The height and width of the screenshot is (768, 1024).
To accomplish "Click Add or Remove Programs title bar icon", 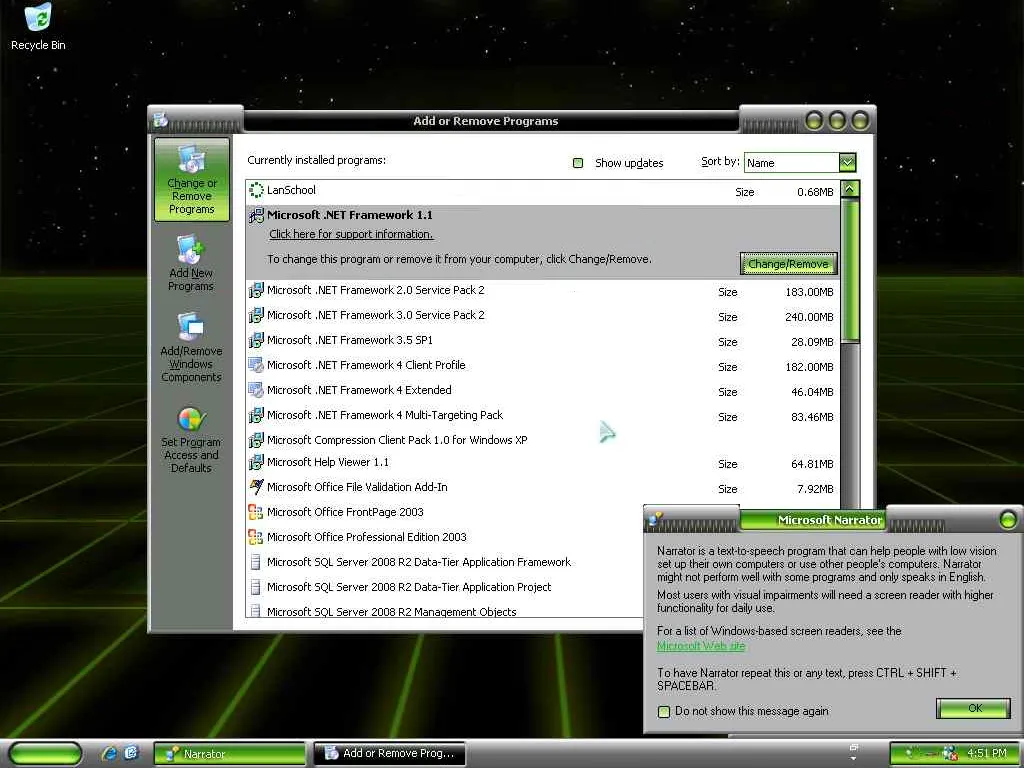I will coord(161,120).
